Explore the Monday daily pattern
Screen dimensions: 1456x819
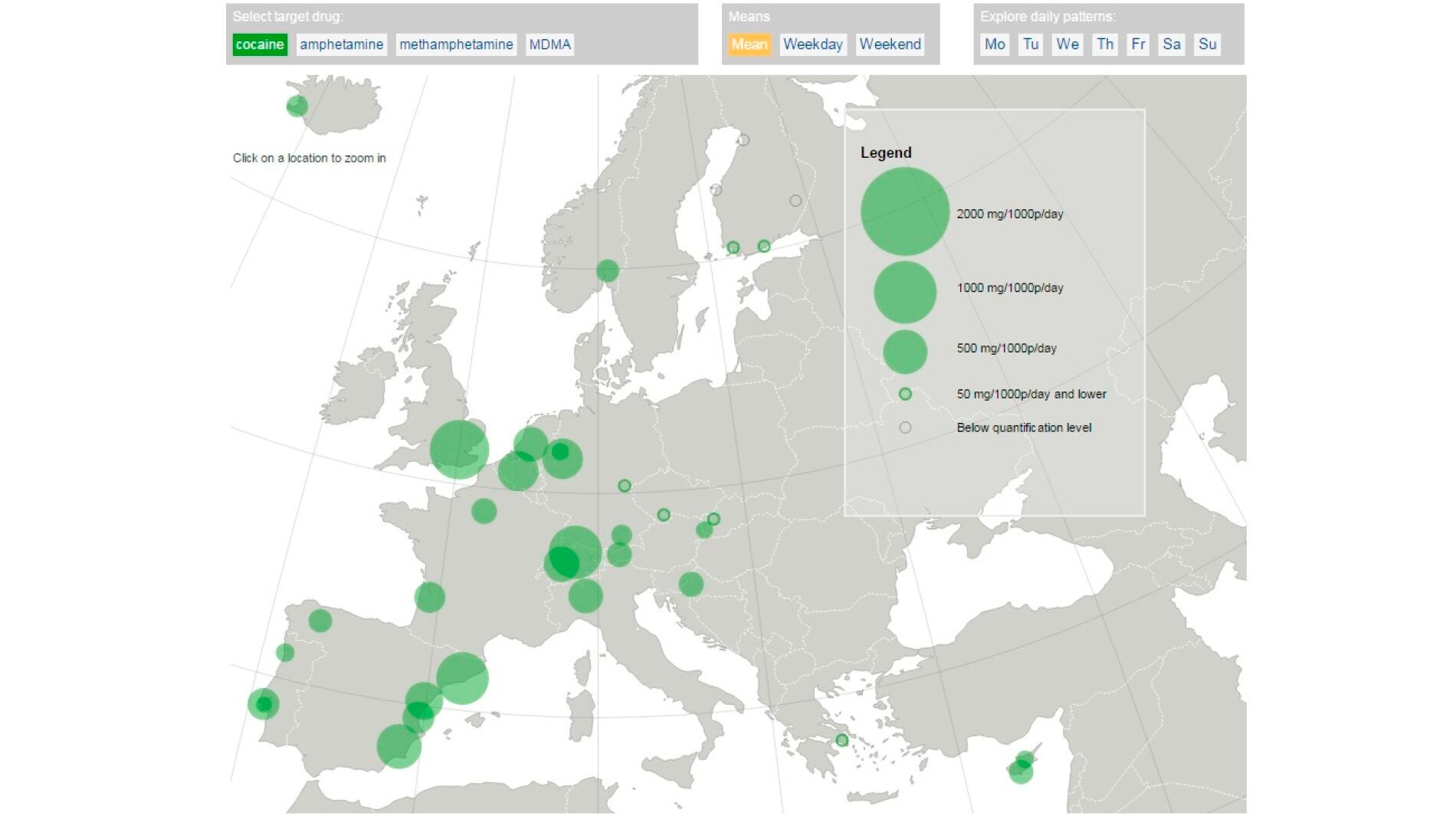click(x=995, y=44)
